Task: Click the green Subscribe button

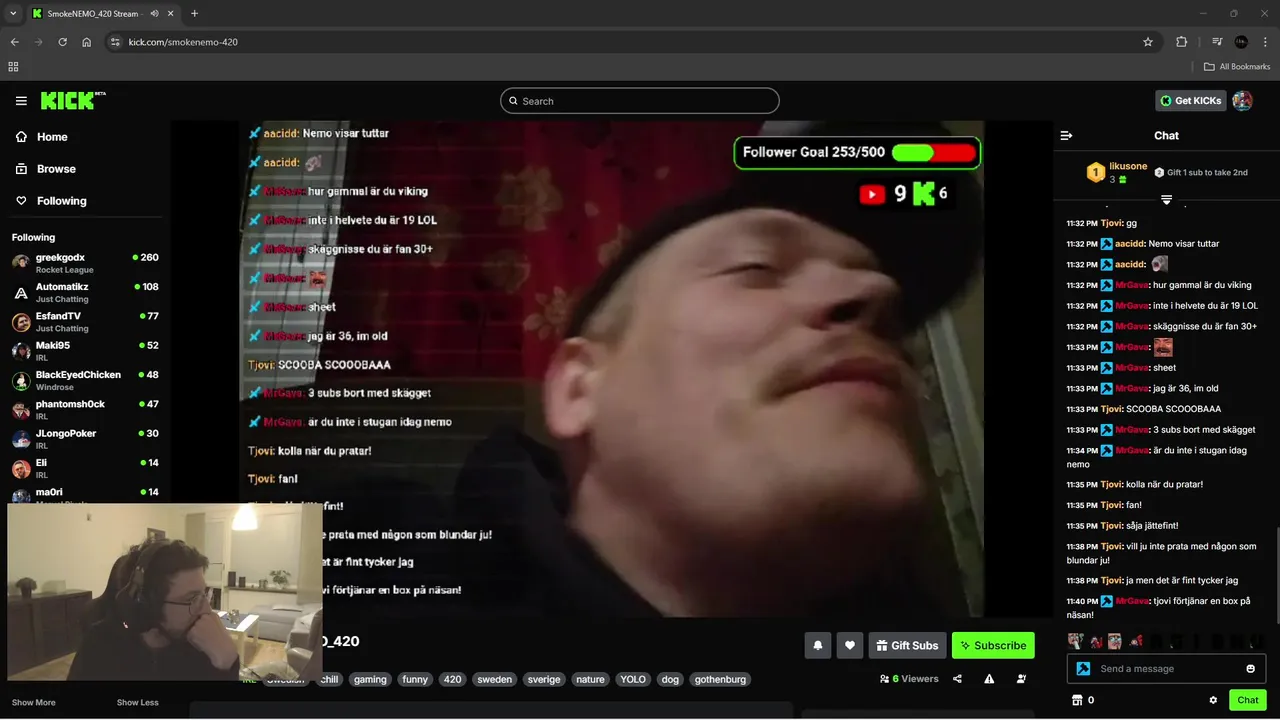Action: click(x=993, y=645)
